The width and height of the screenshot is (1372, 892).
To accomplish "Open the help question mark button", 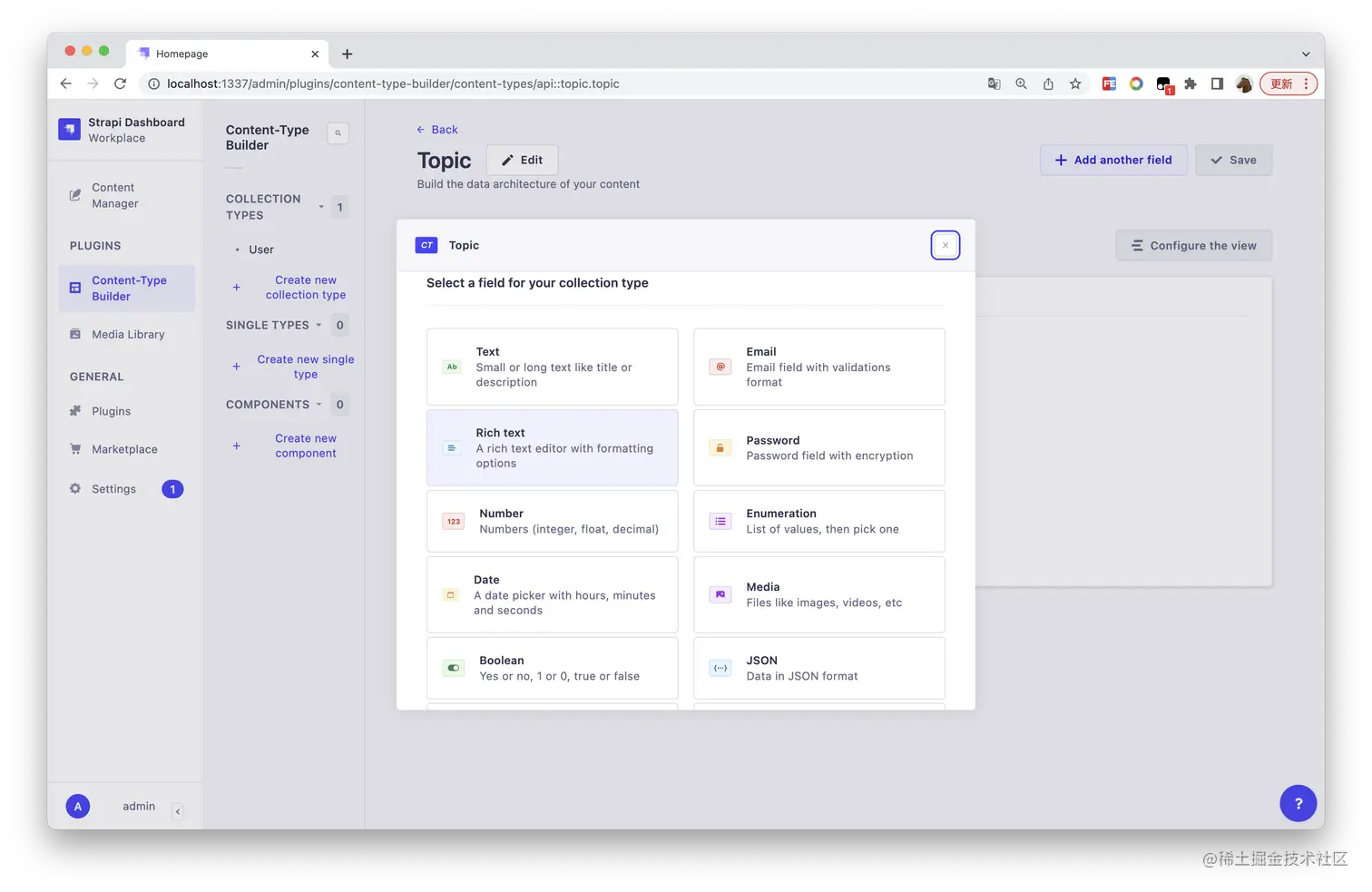I will tap(1298, 803).
